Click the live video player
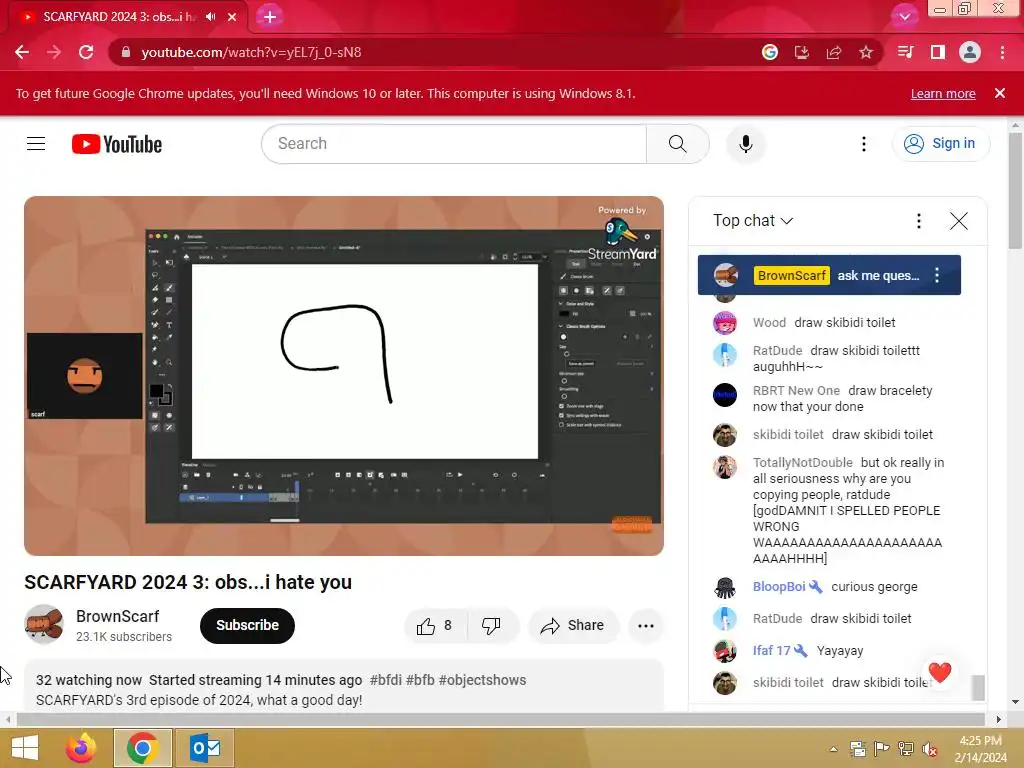This screenshot has width=1024, height=768. (344, 376)
